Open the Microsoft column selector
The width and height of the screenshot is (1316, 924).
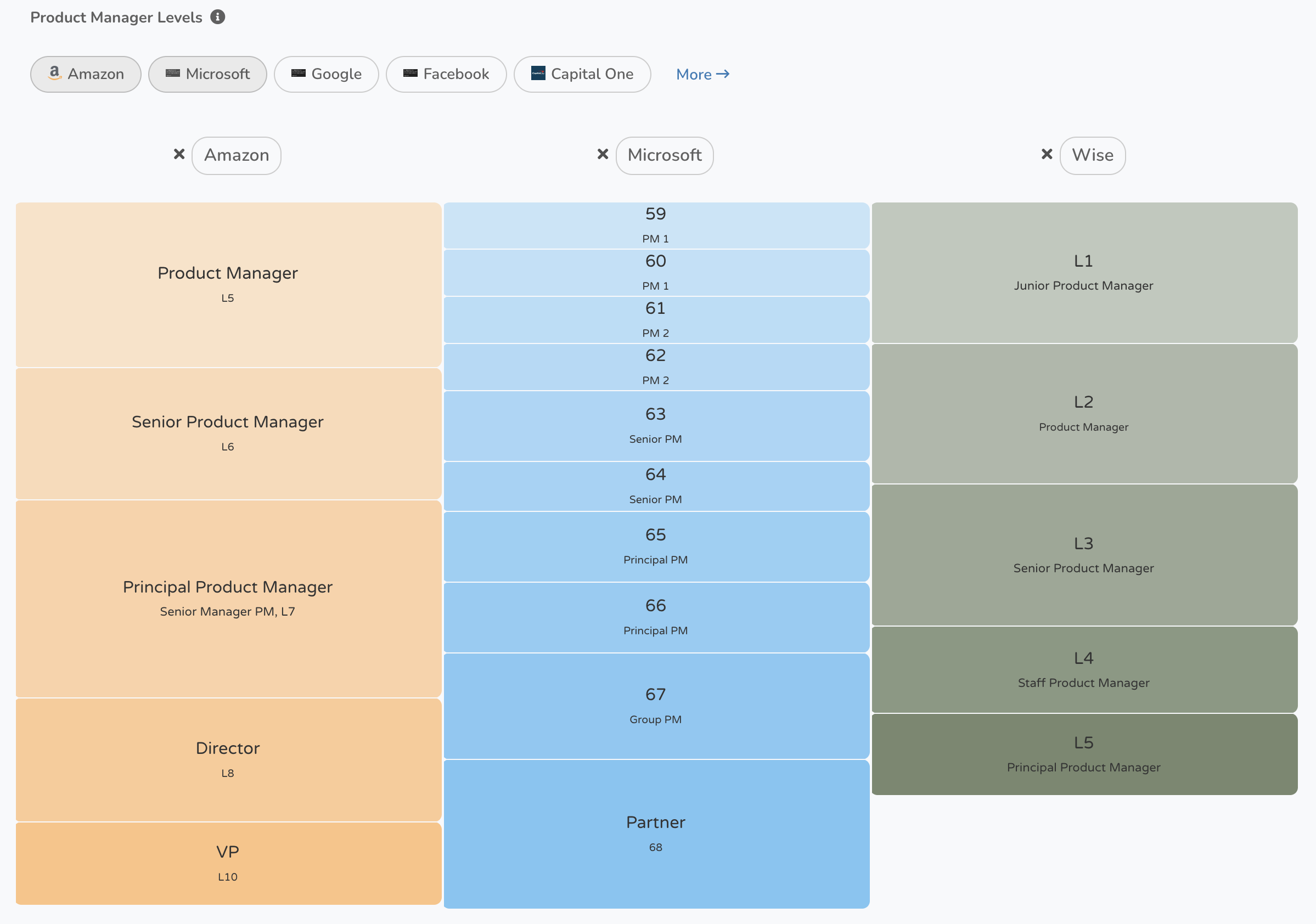coord(664,155)
